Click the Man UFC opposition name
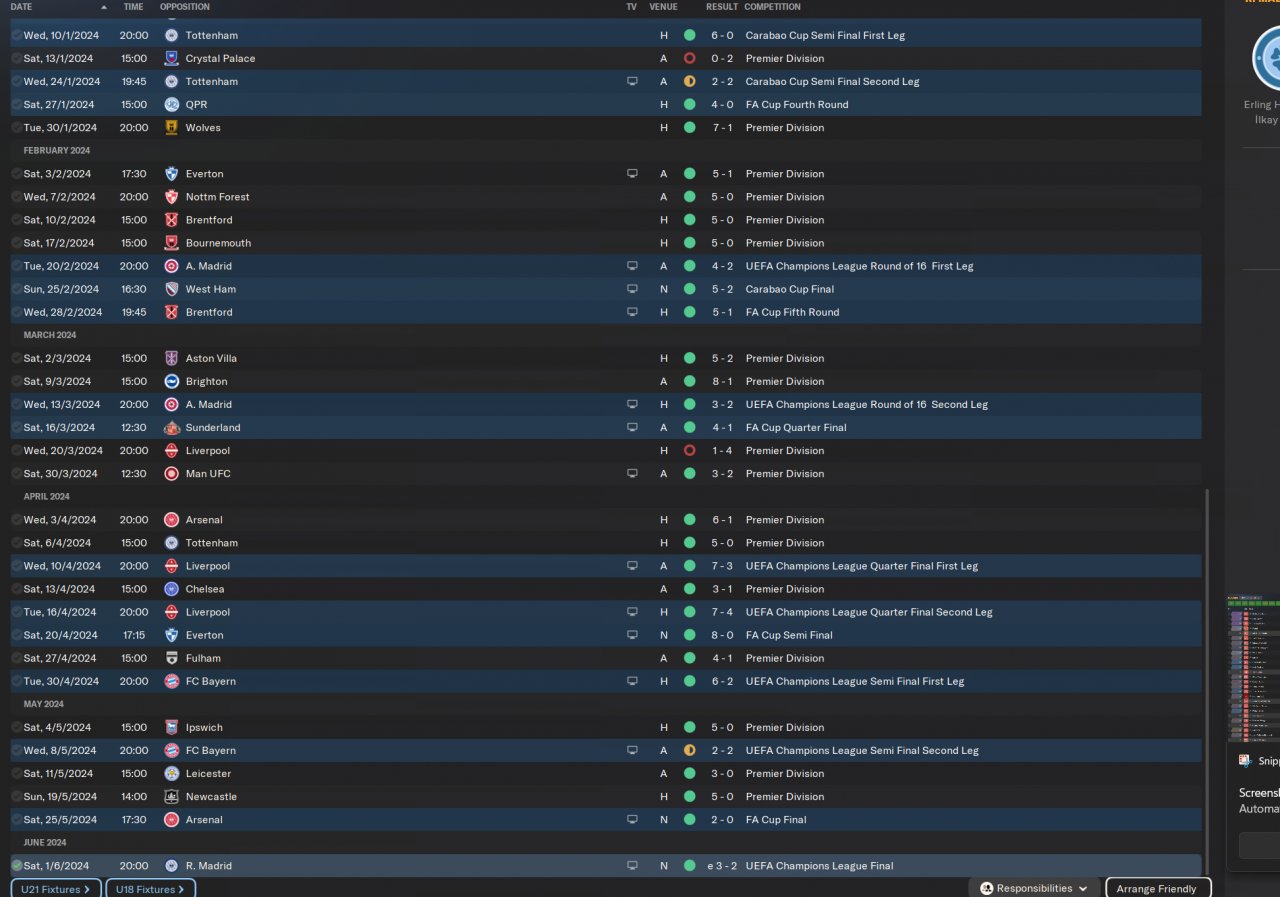1280x897 pixels. [208, 473]
